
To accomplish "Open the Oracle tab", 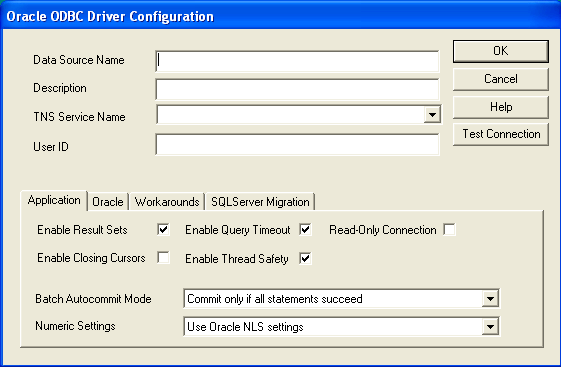I will (x=108, y=202).
